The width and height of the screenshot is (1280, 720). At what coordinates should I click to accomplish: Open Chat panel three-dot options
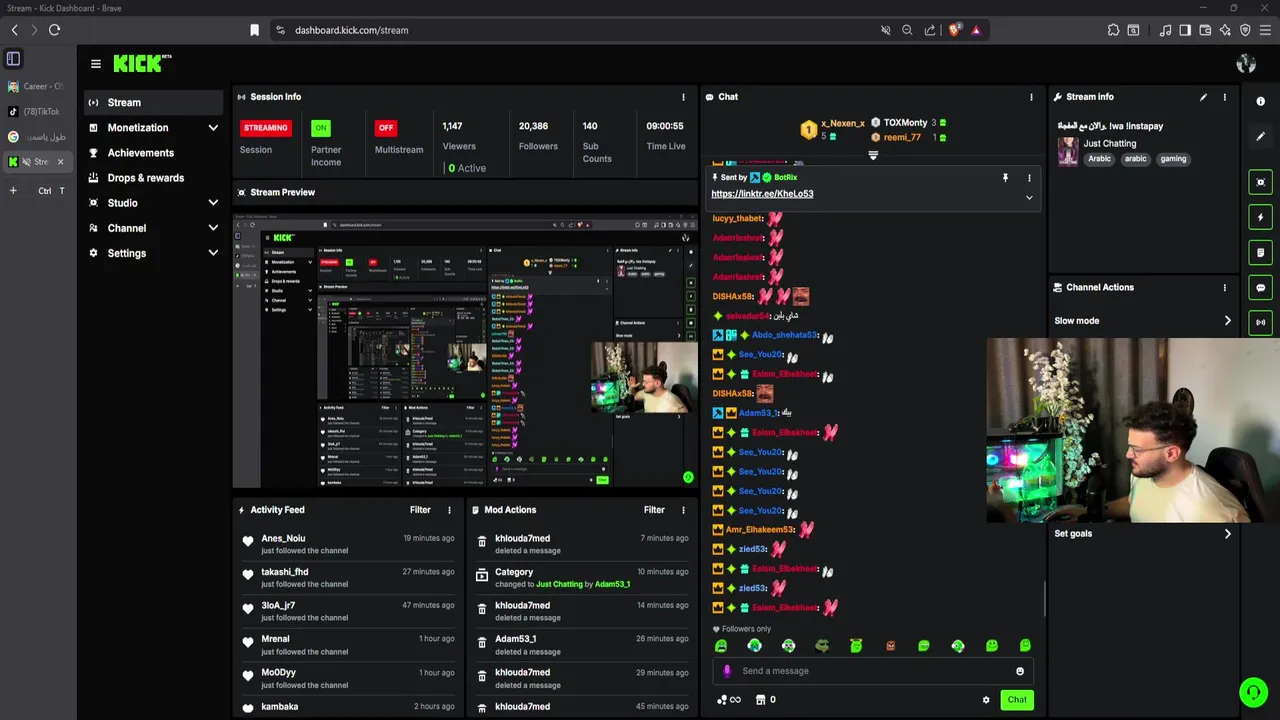pyautogui.click(x=1031, y=97)
